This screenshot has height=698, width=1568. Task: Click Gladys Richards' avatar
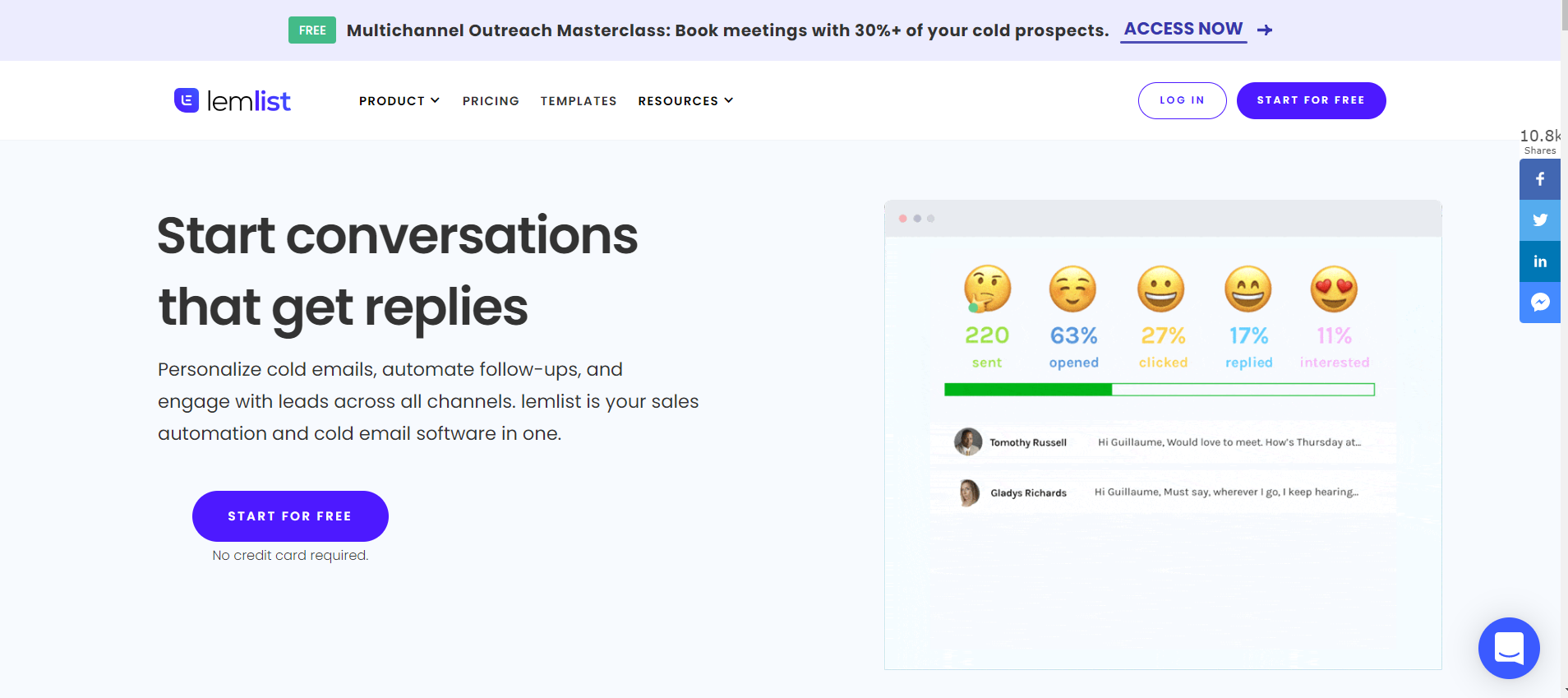969,492
